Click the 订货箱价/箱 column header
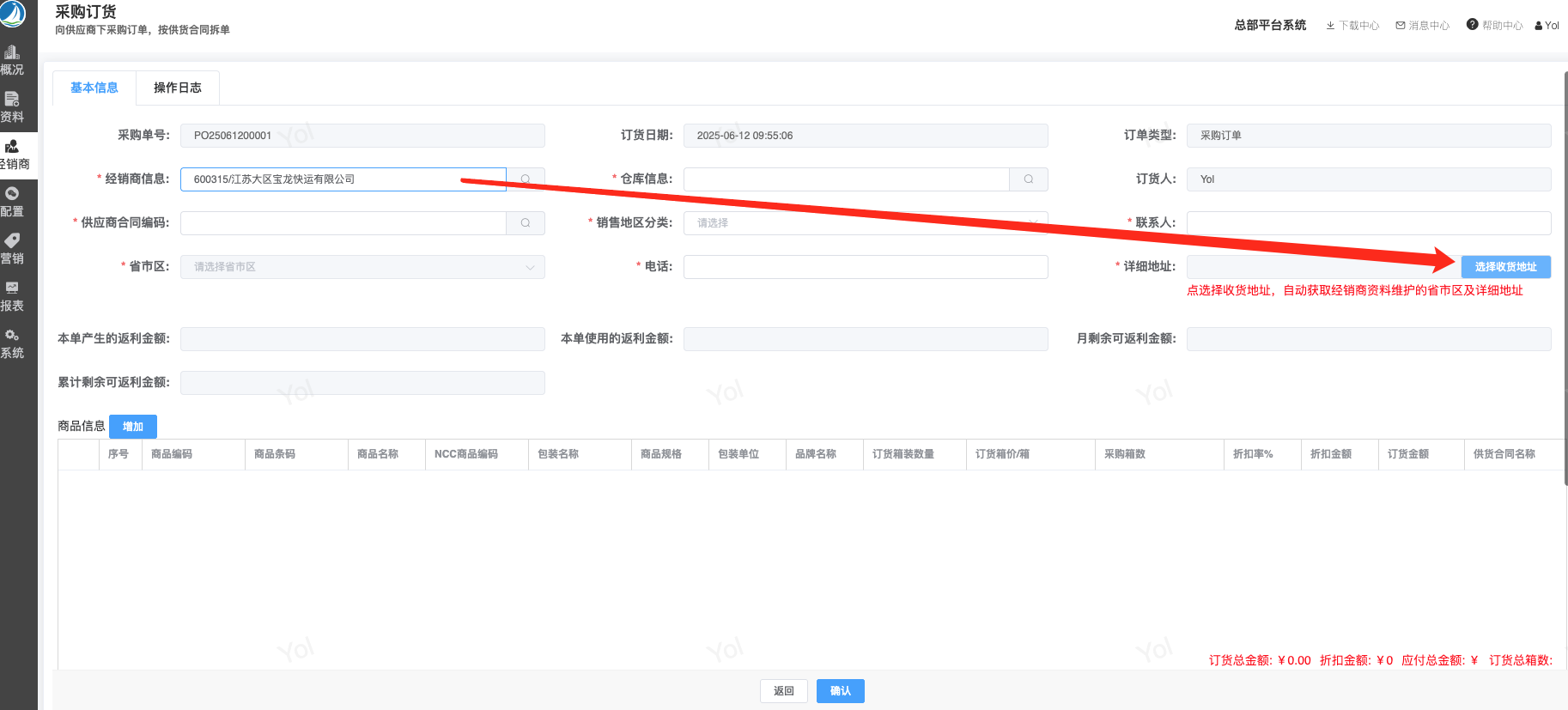The image size is (1568, 710). pos(1030,454)
